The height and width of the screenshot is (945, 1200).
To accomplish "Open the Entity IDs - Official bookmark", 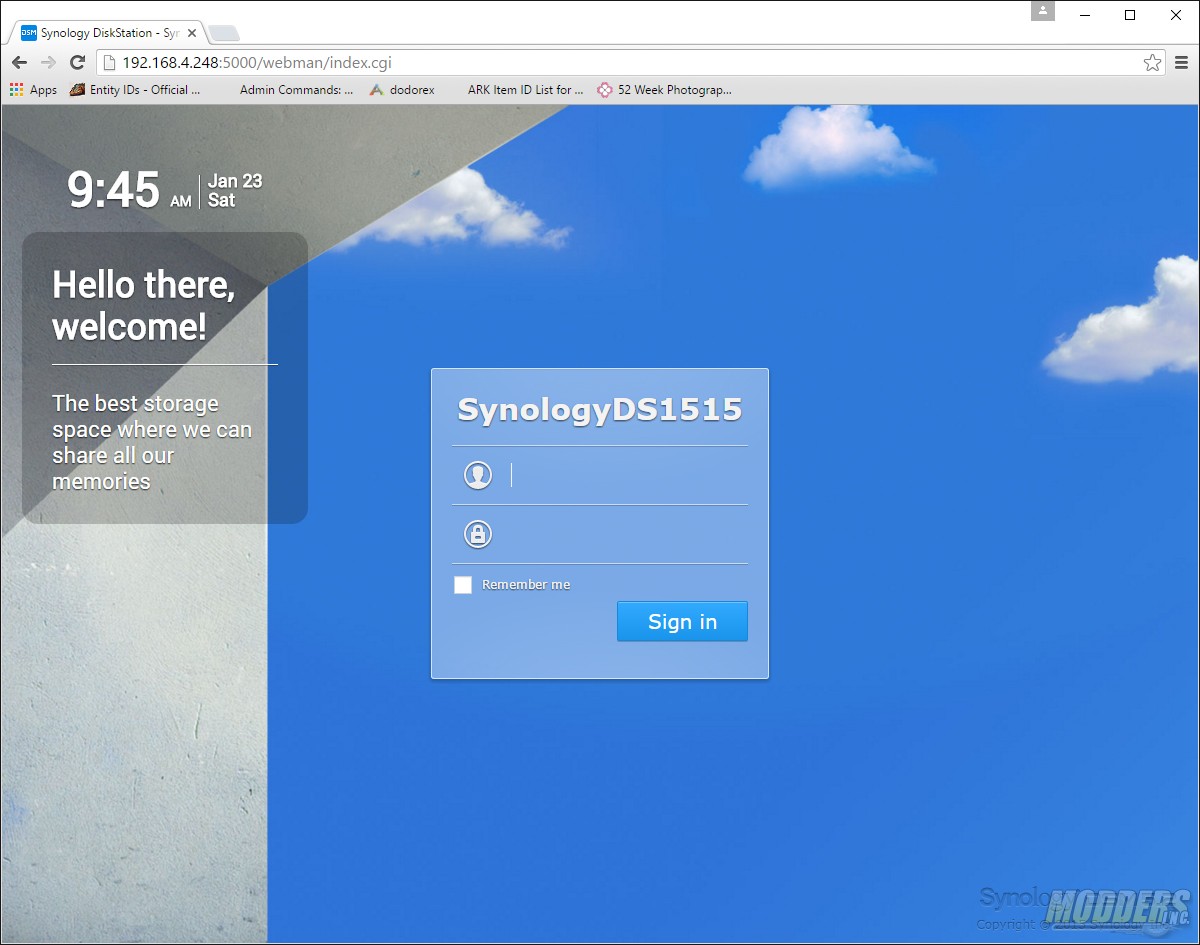I will pyautogui.click(x=135, y=90).
